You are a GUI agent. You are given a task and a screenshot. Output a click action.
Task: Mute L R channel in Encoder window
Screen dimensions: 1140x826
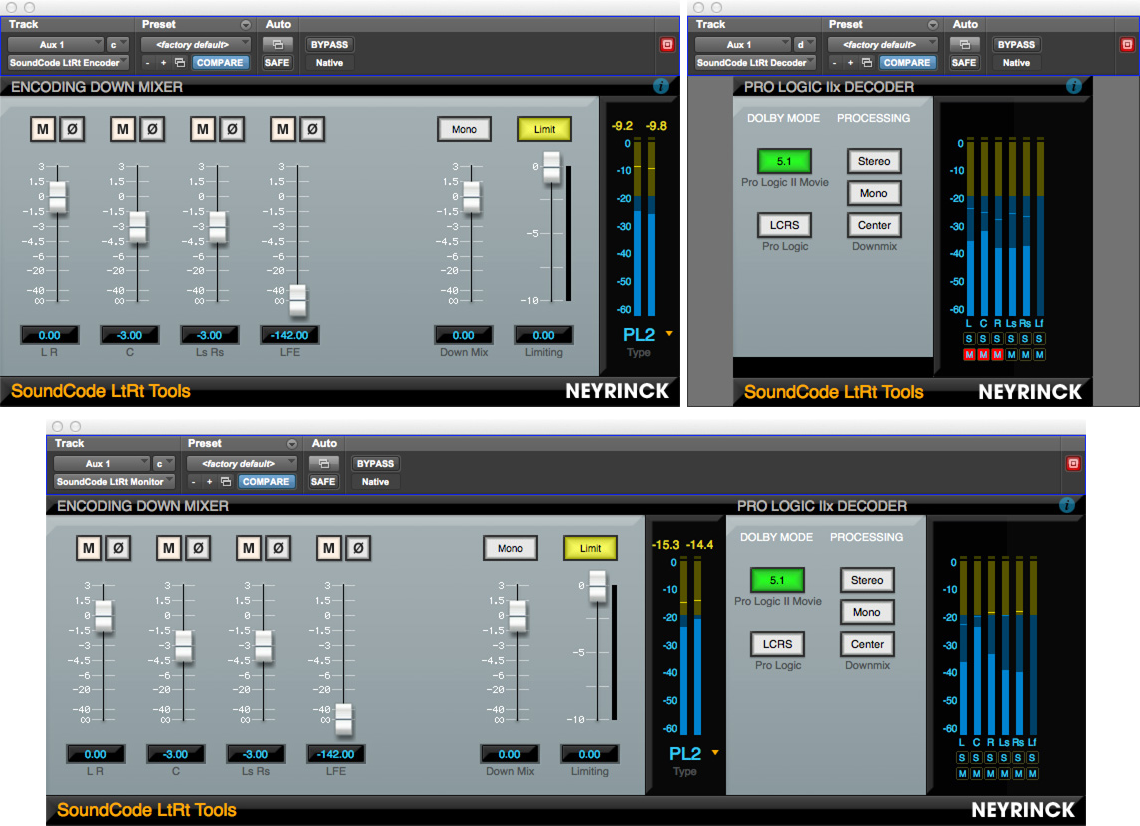(x=43, y=129)
